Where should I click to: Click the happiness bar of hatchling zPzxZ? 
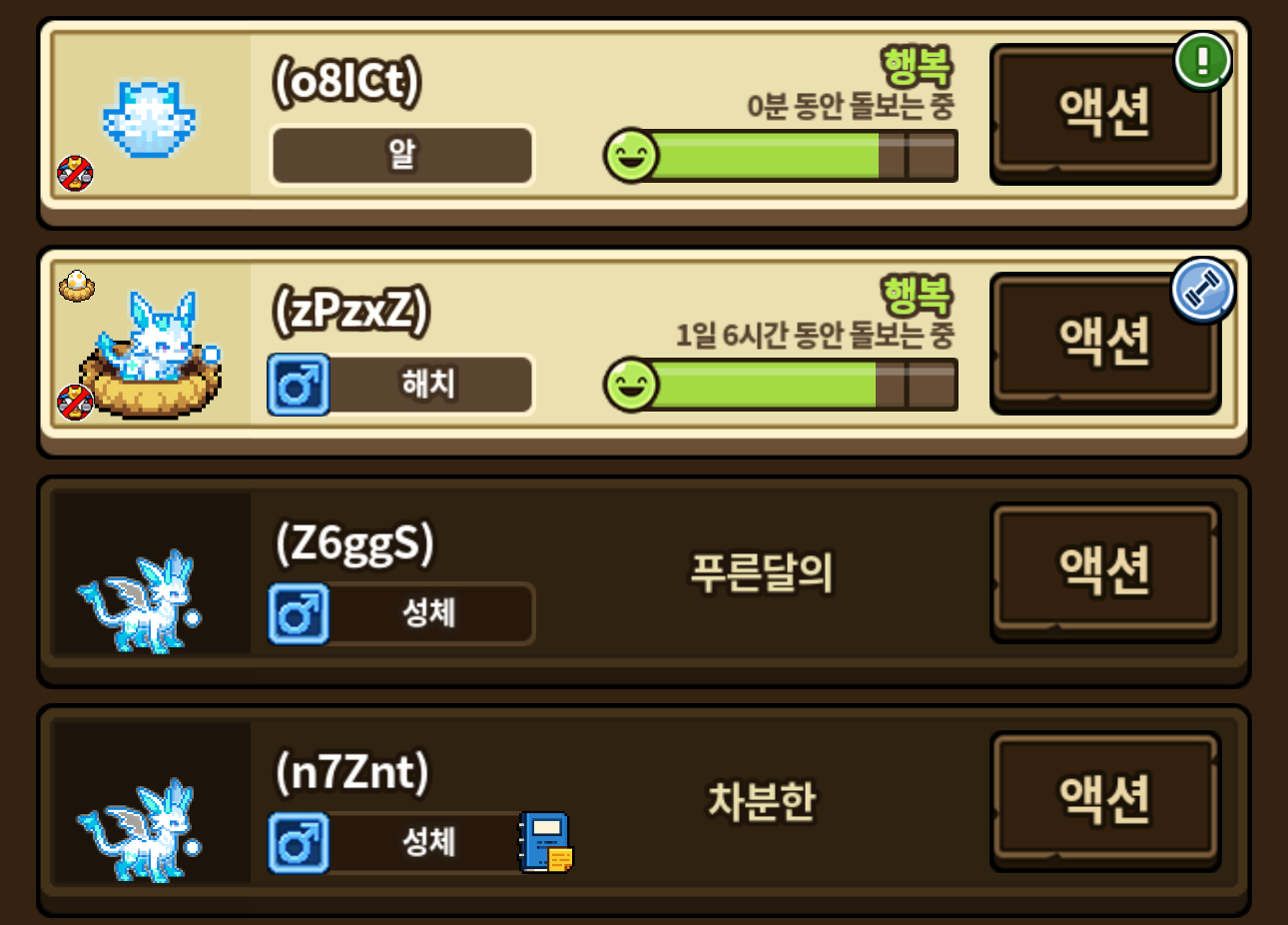tap(781, 385)
